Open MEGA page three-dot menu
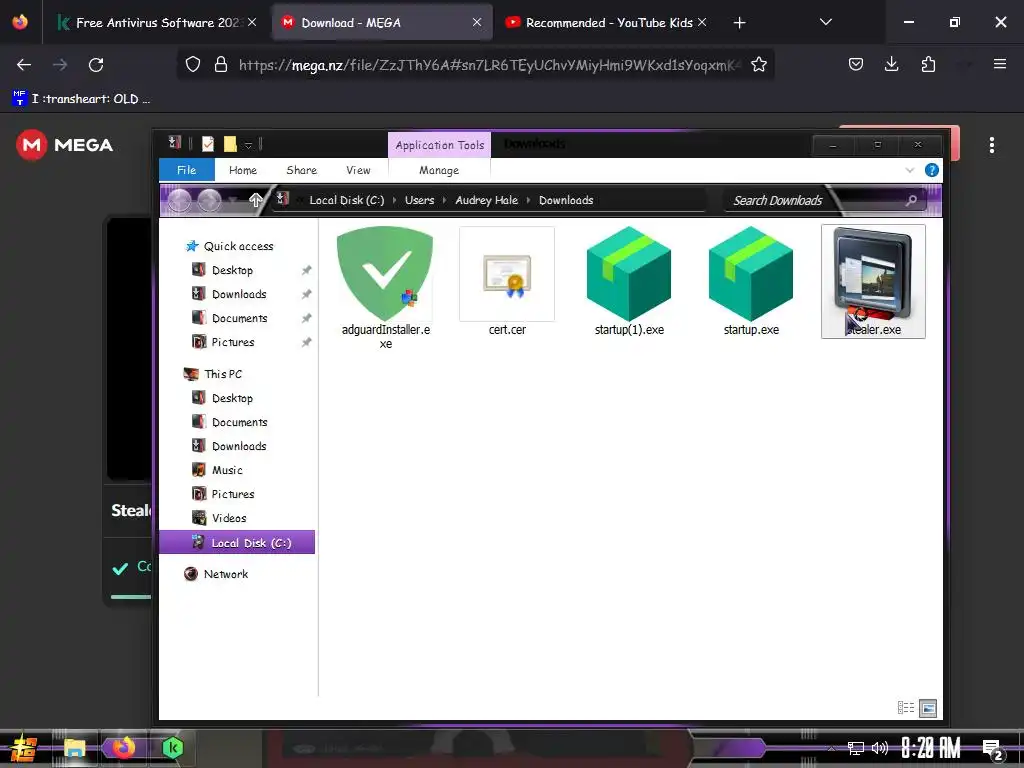 [991, 145]
